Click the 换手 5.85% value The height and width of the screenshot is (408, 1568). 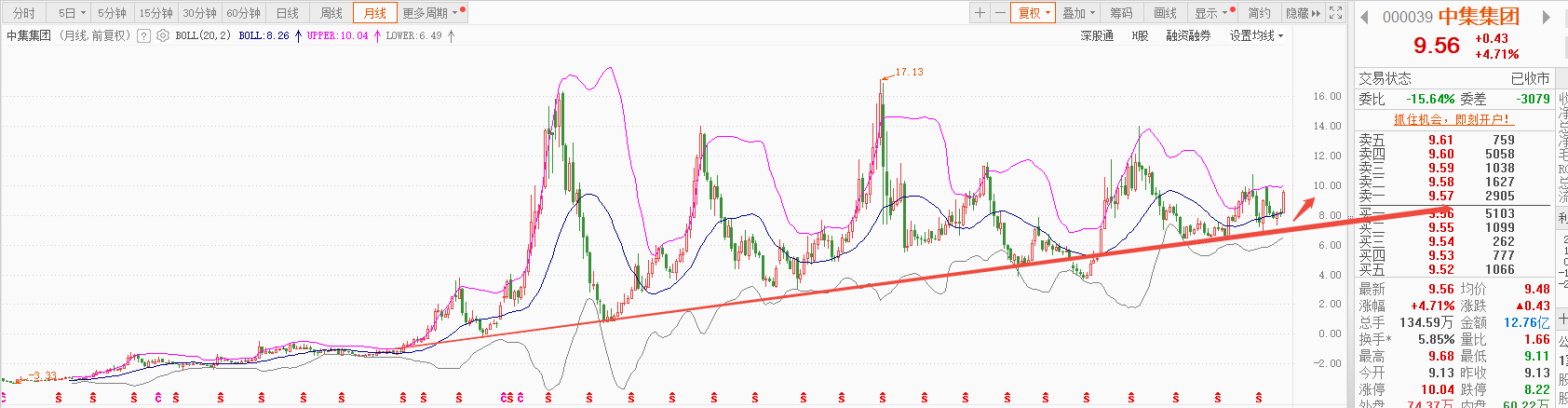point(1436,339)
